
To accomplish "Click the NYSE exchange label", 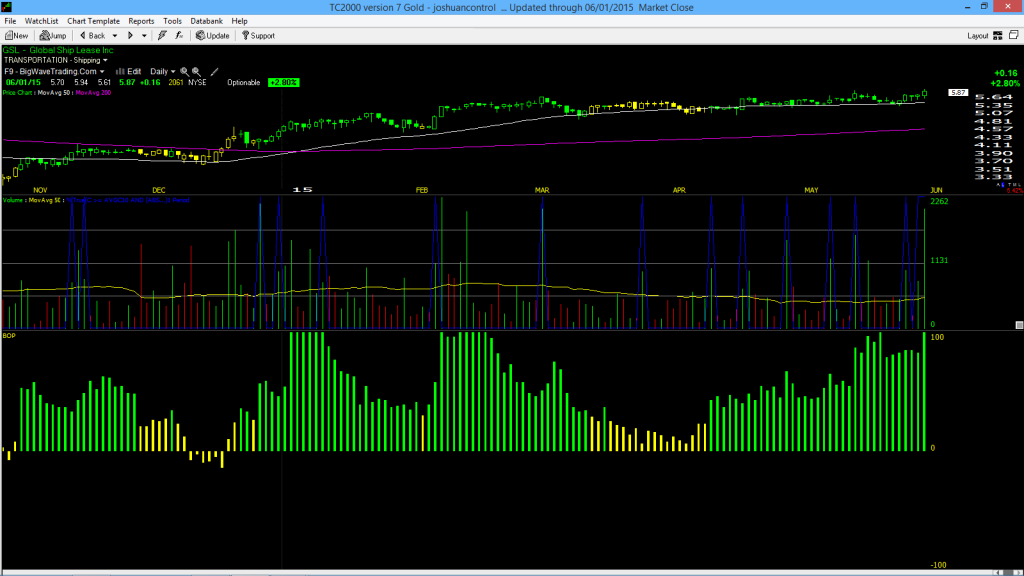I will pos(197,83).
